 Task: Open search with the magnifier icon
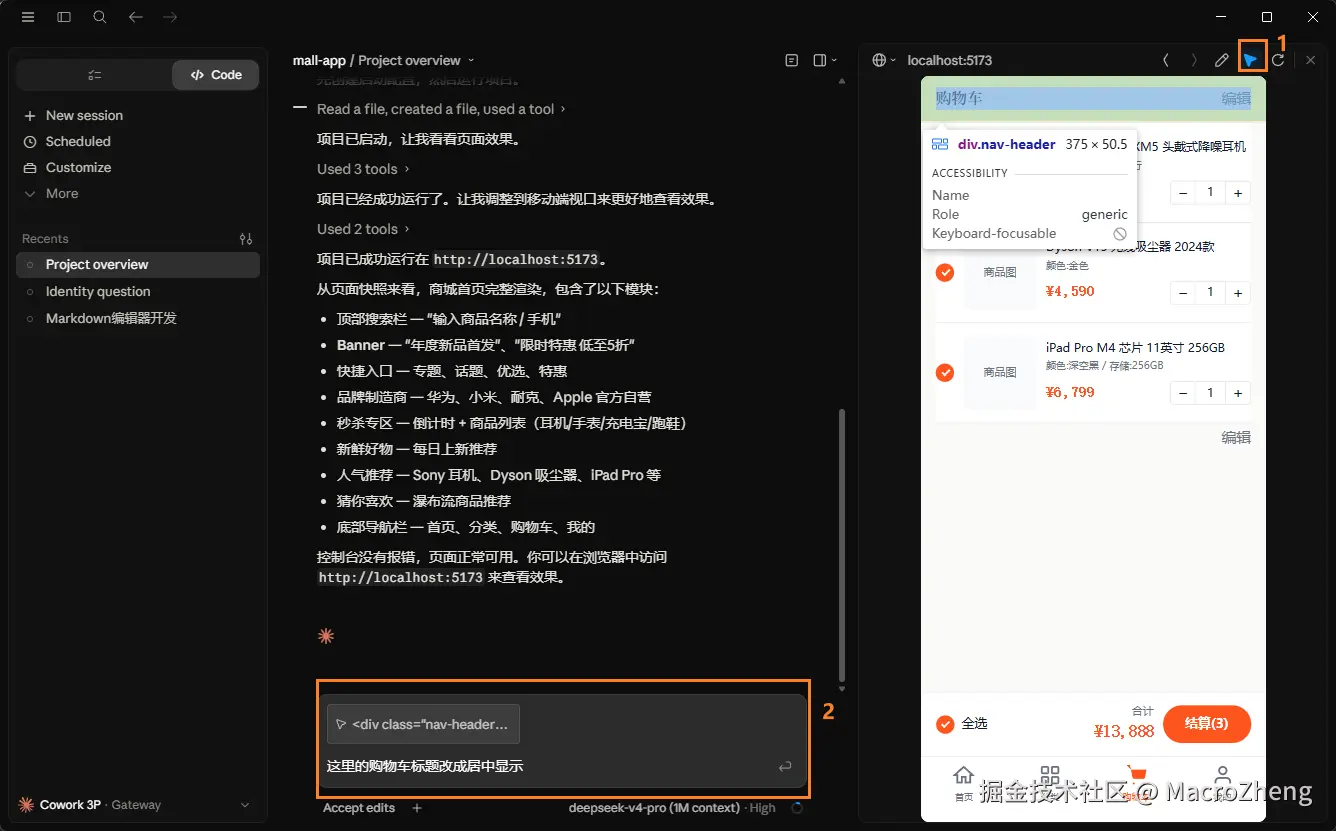(x=100, y=17)
